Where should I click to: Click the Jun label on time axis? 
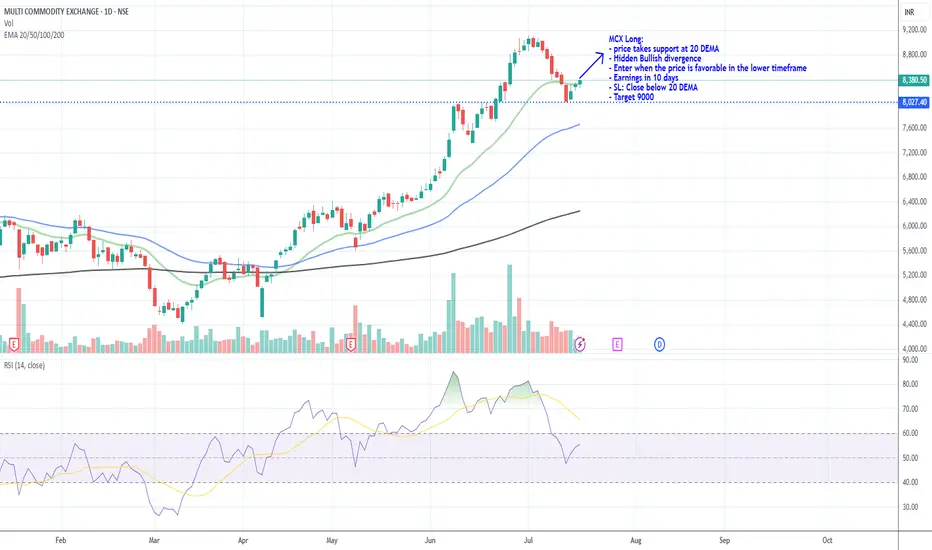430,540
